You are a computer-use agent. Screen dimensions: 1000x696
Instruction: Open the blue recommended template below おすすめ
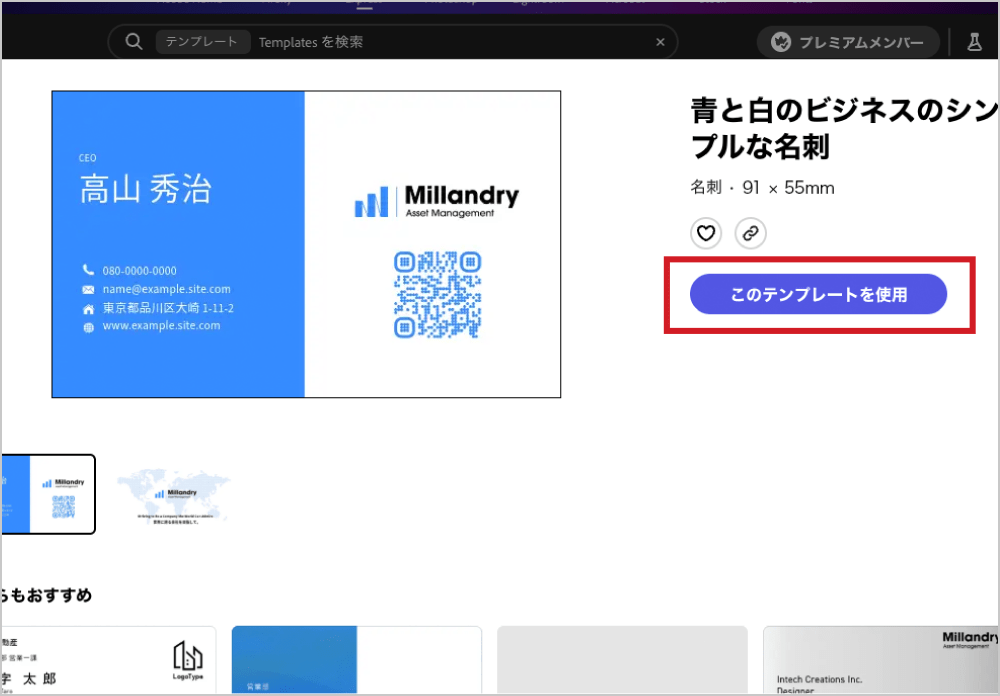coord(356,660)
